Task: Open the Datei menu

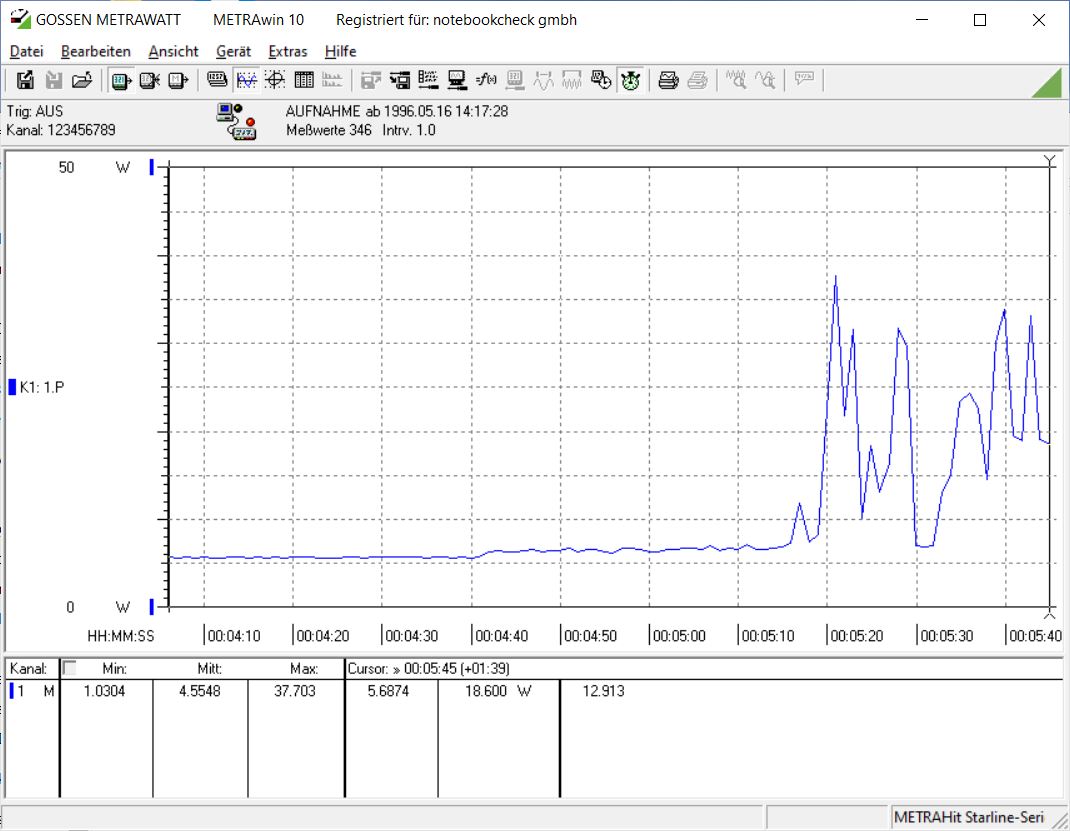Action: pos(27,51)
